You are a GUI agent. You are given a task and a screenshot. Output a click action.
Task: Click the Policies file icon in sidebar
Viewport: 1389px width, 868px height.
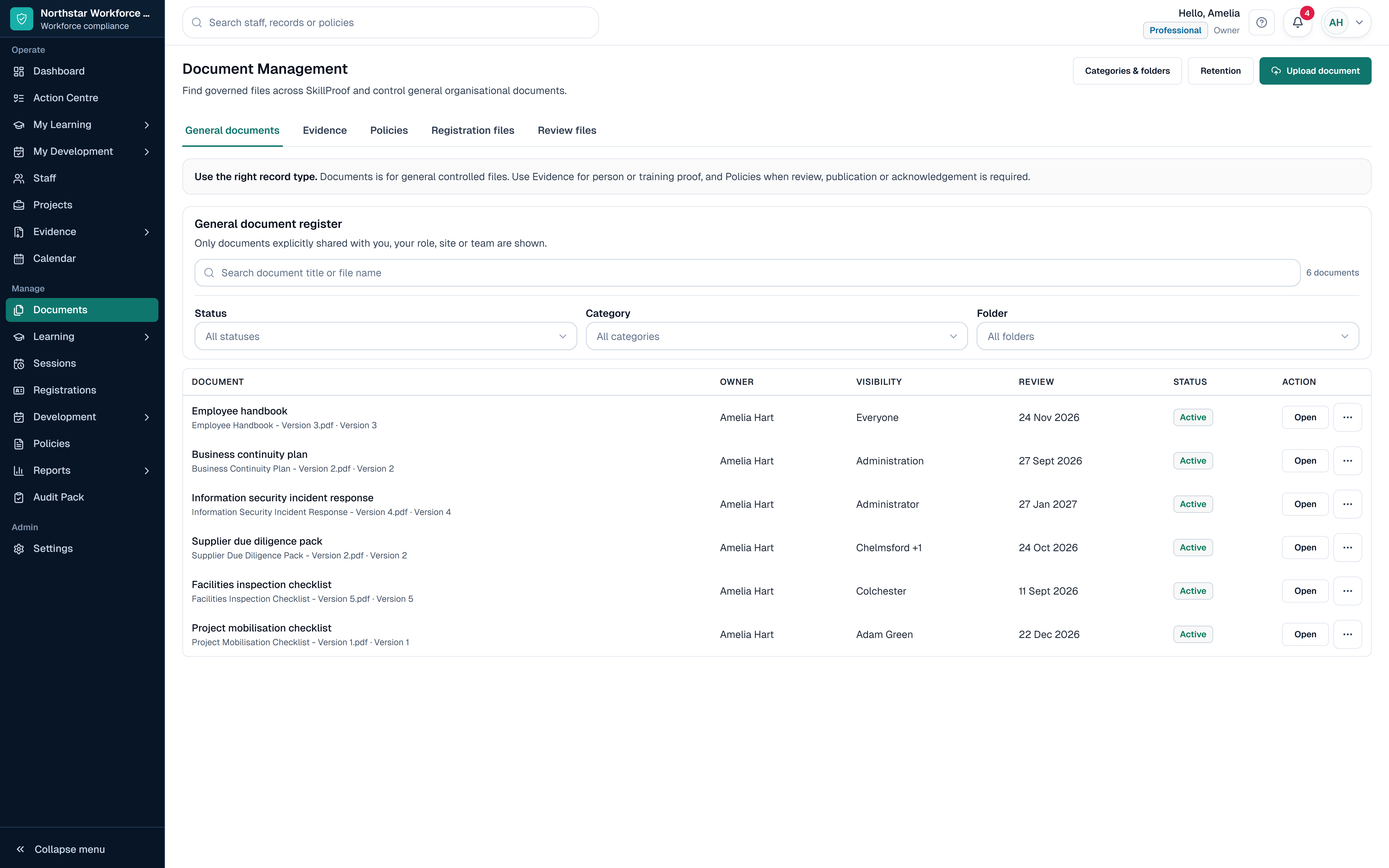click(19, 444)
